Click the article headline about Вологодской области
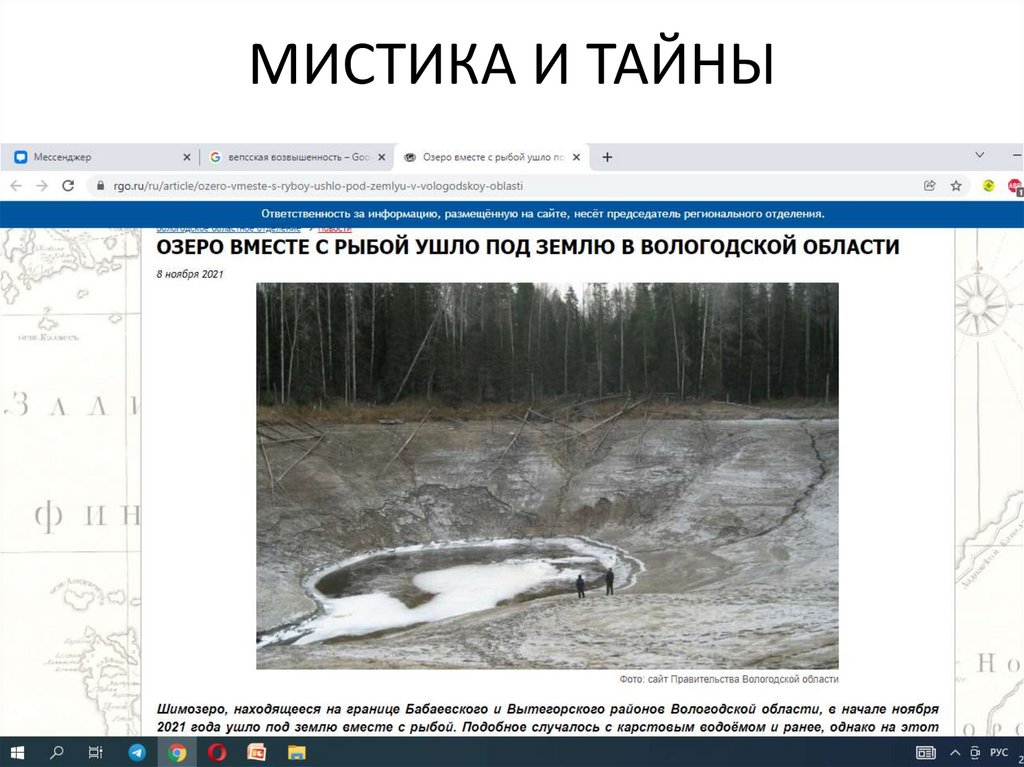The image size is (1024, 767). [x=528, y=246]
